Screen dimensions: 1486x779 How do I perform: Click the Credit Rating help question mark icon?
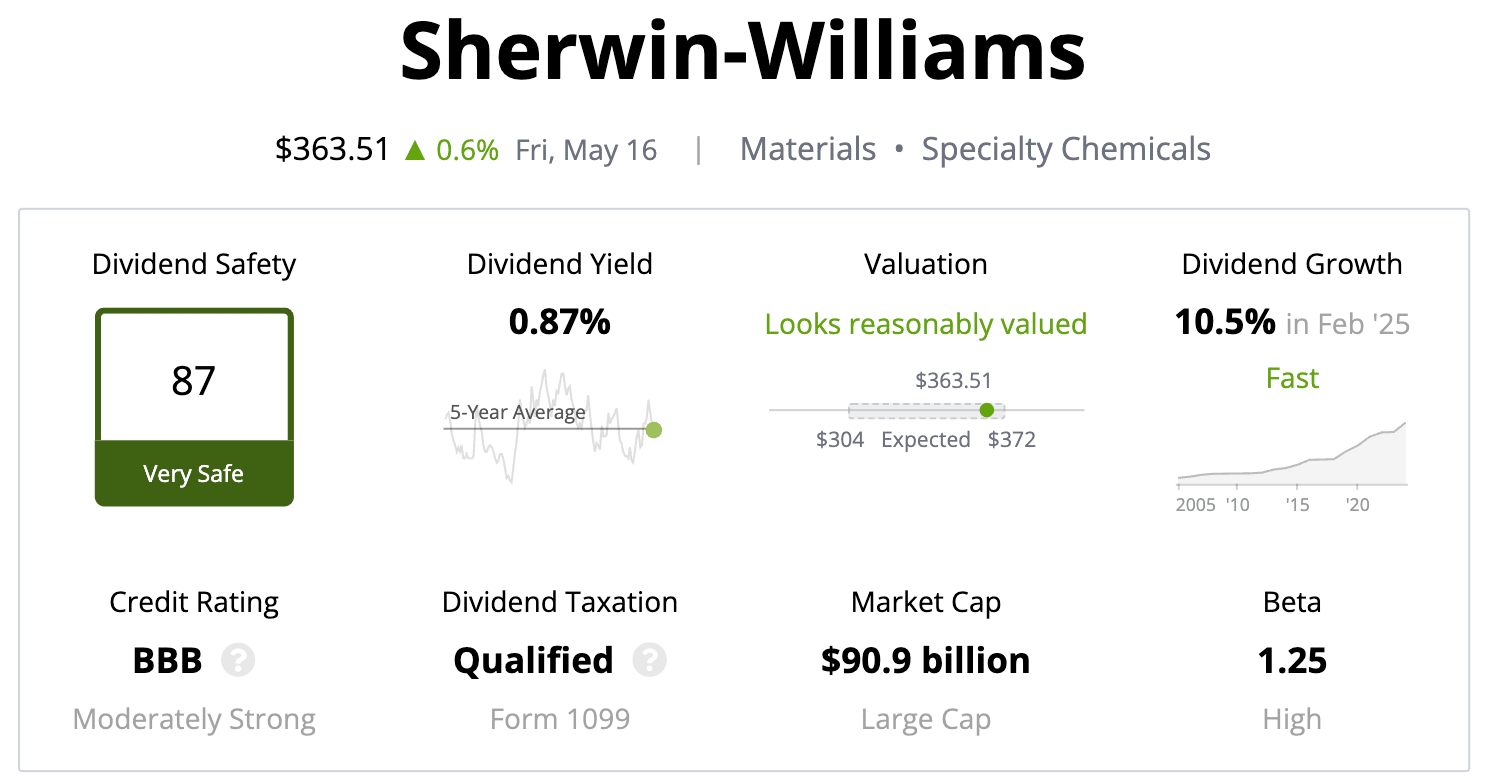tap(238, 660)
